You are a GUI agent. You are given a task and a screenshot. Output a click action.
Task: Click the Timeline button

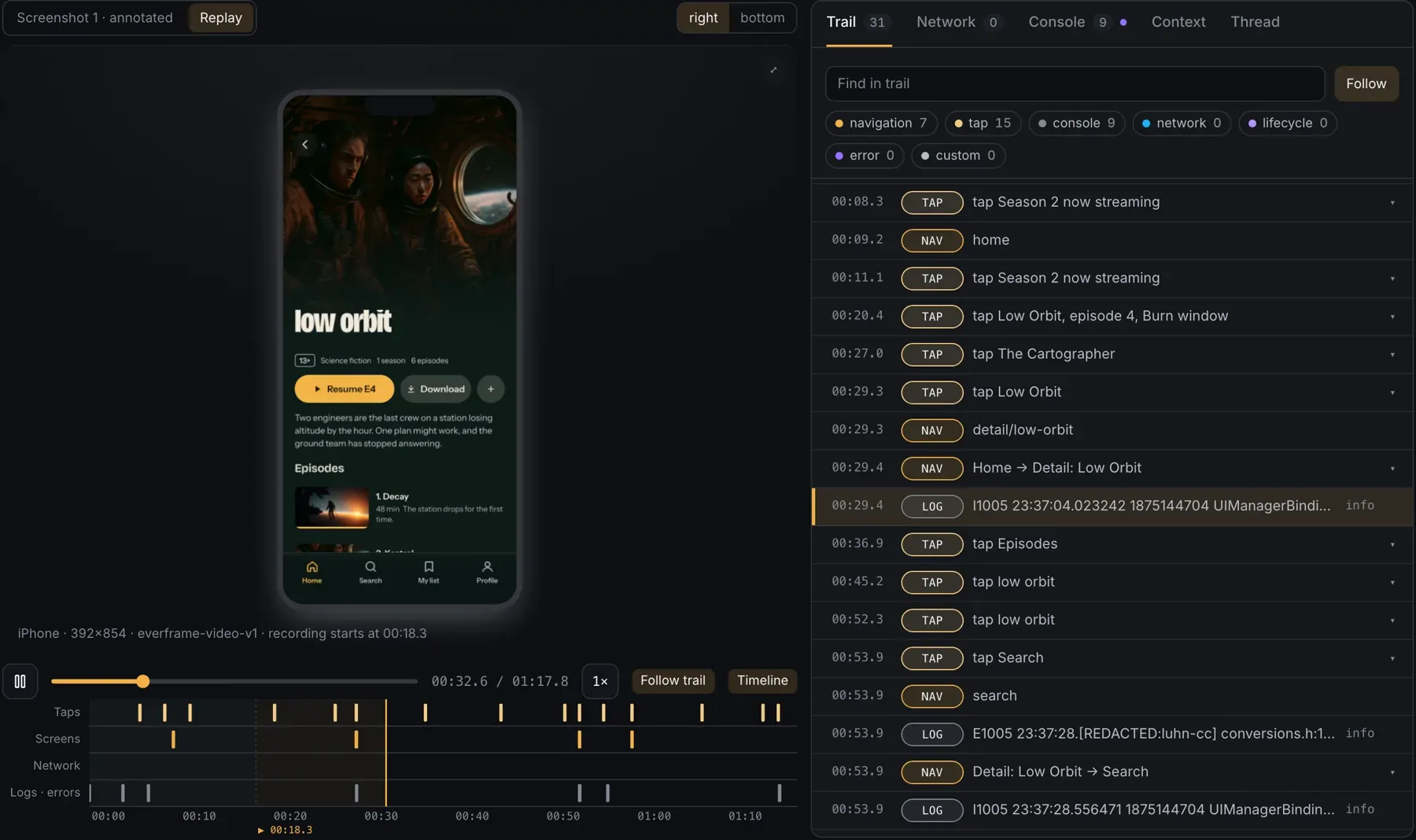pyautogui.click(x=762, y=680)
